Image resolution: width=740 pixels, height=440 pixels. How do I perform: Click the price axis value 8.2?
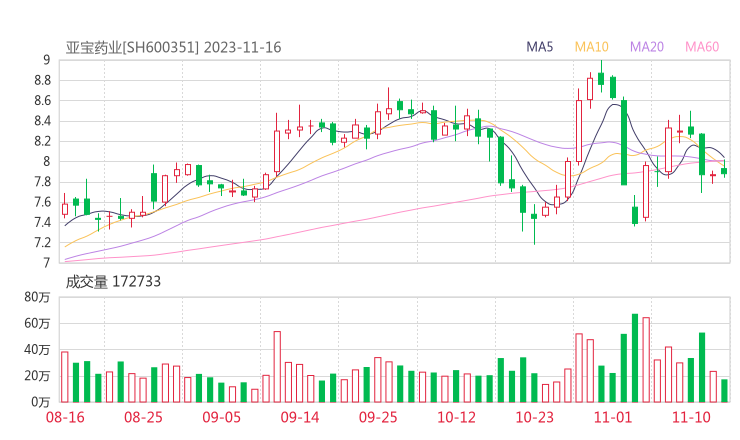42,141
